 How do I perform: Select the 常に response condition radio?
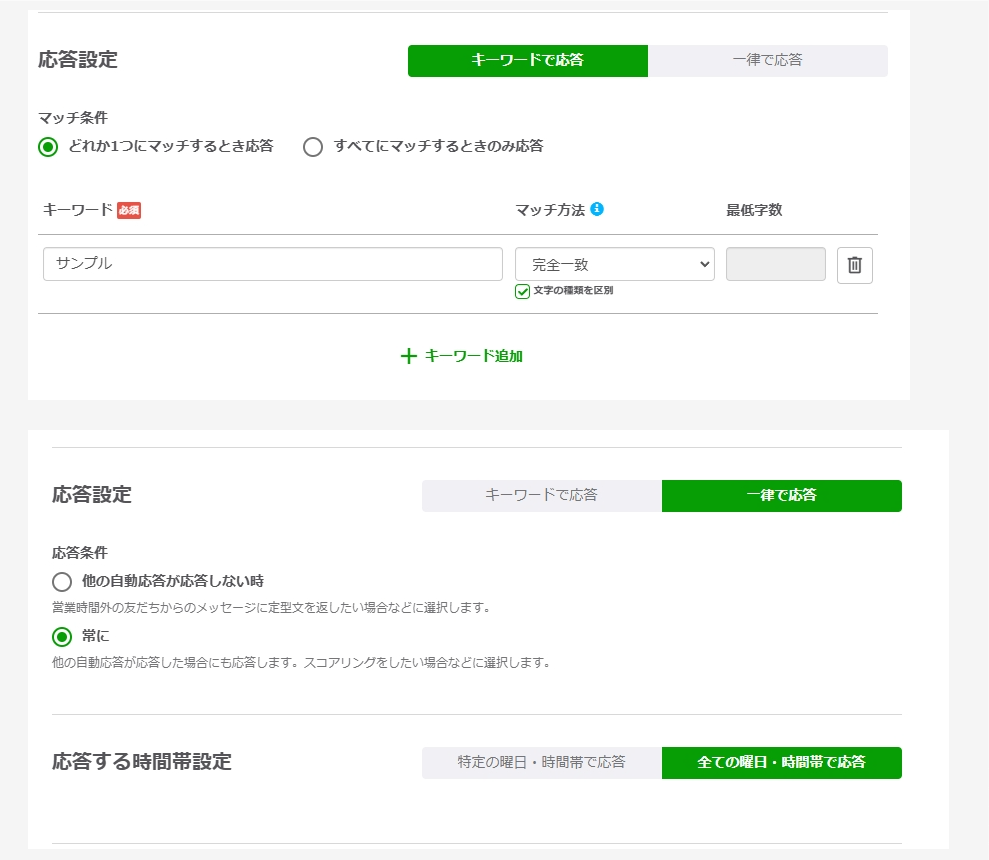coord(62,637)
